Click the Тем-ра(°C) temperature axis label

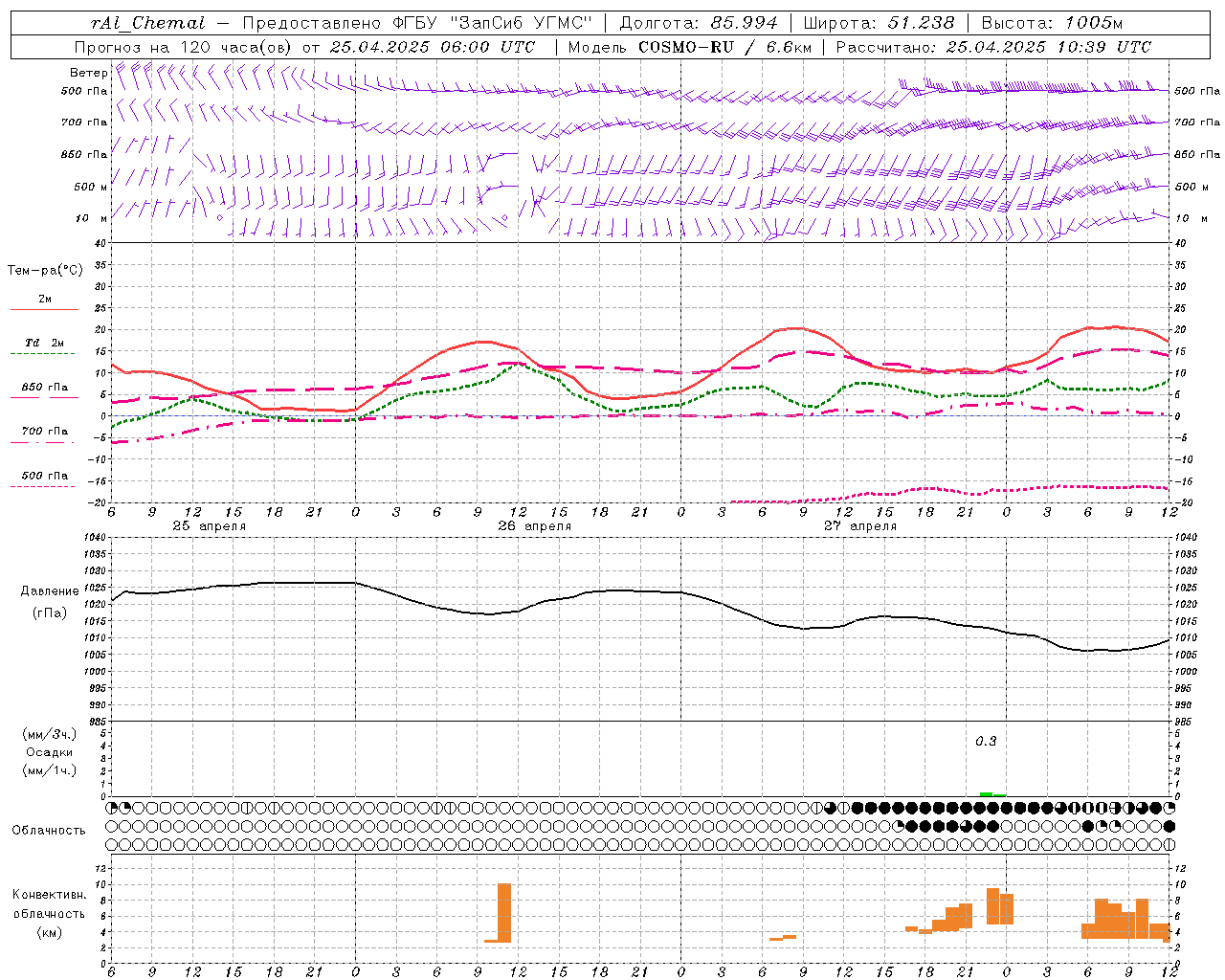pyautogui.click(x=45, y=271)
